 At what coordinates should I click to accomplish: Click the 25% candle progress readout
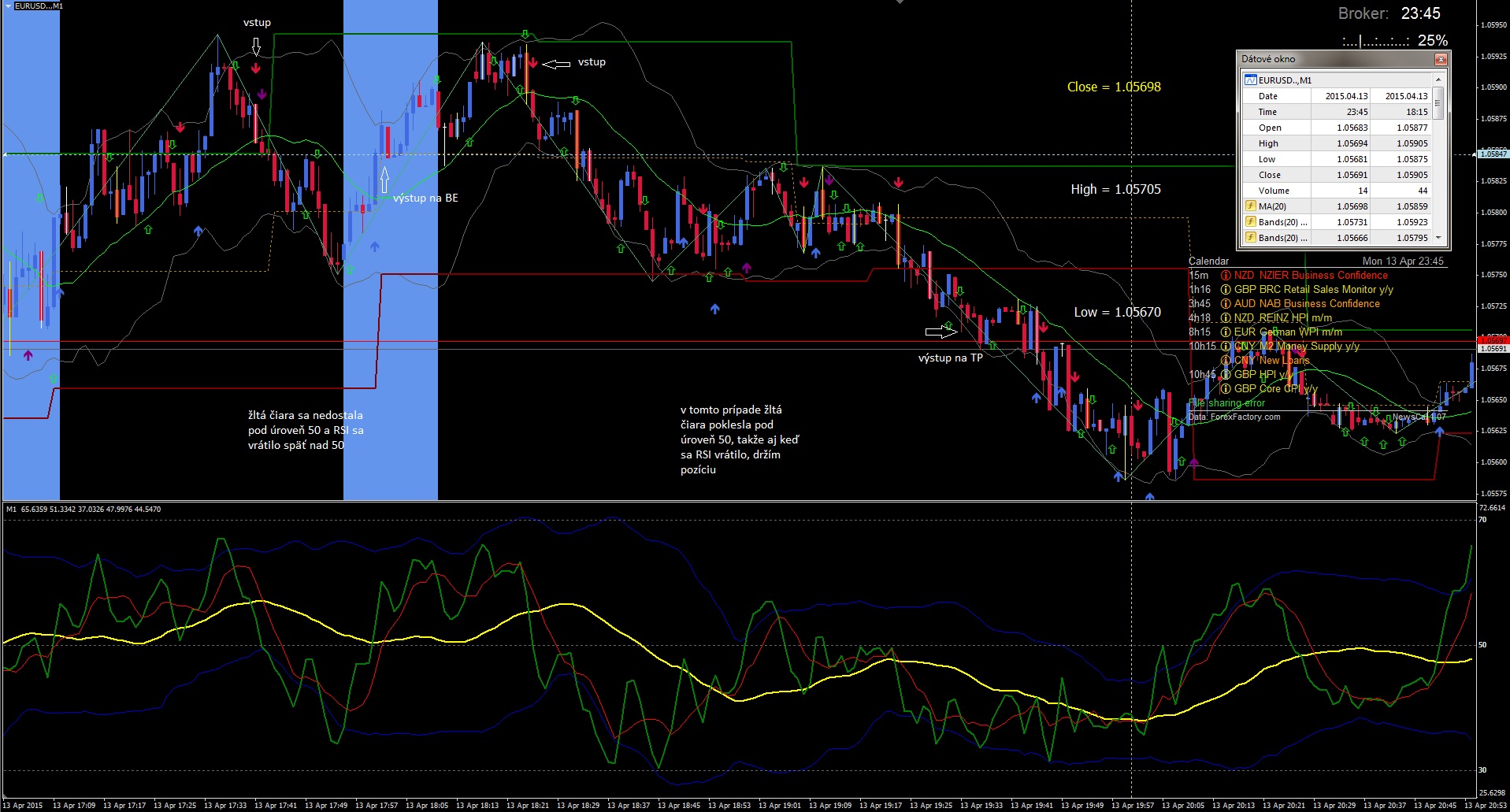coord(1432,40)
